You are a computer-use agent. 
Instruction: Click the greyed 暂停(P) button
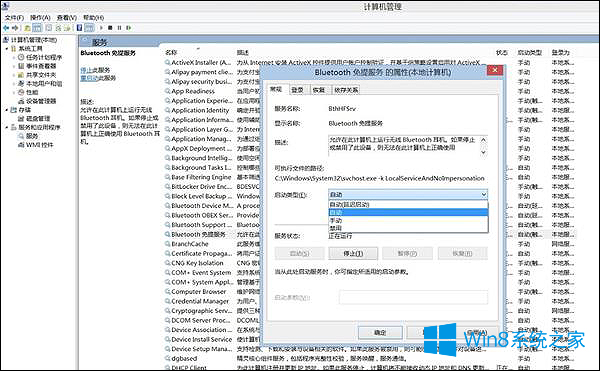coord(407,253)
